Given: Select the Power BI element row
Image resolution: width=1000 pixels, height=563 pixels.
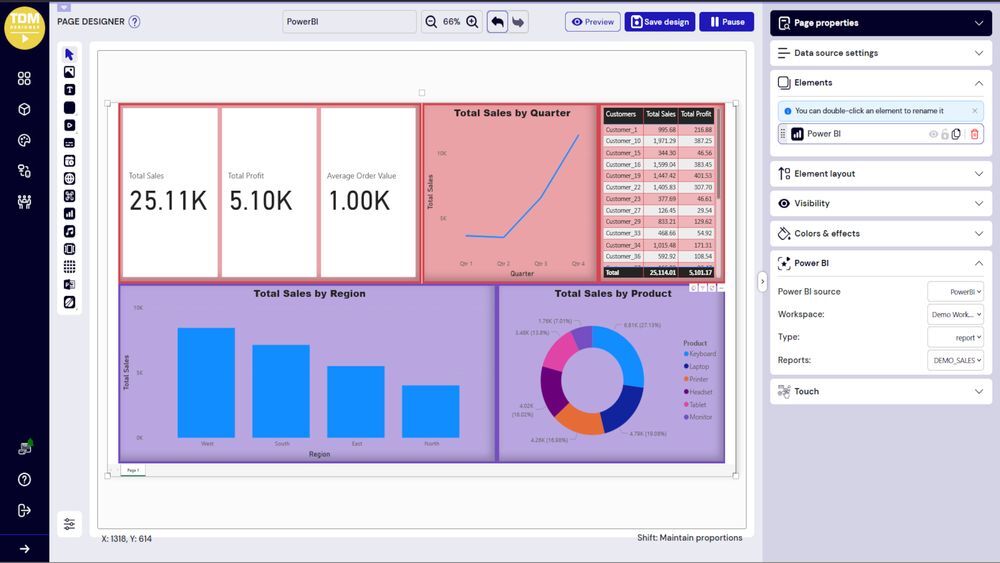Looking at the screenshot, I should pyautogui.click(x=881, y=134).
